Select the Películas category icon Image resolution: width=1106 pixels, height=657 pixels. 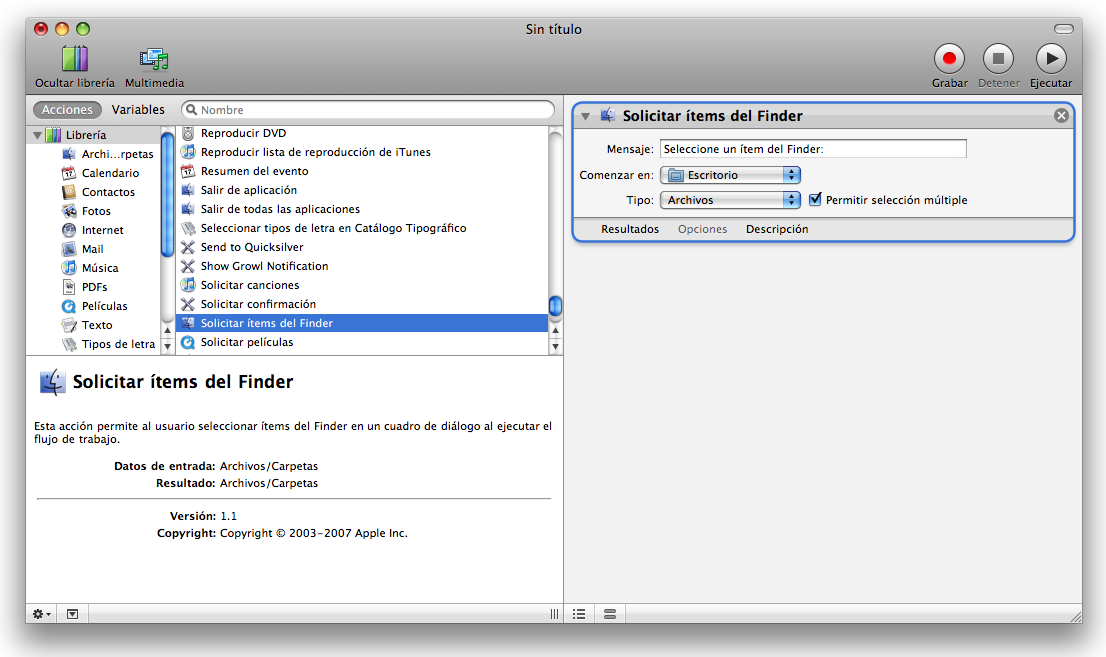pyautogui.click(x=68, y=306)
